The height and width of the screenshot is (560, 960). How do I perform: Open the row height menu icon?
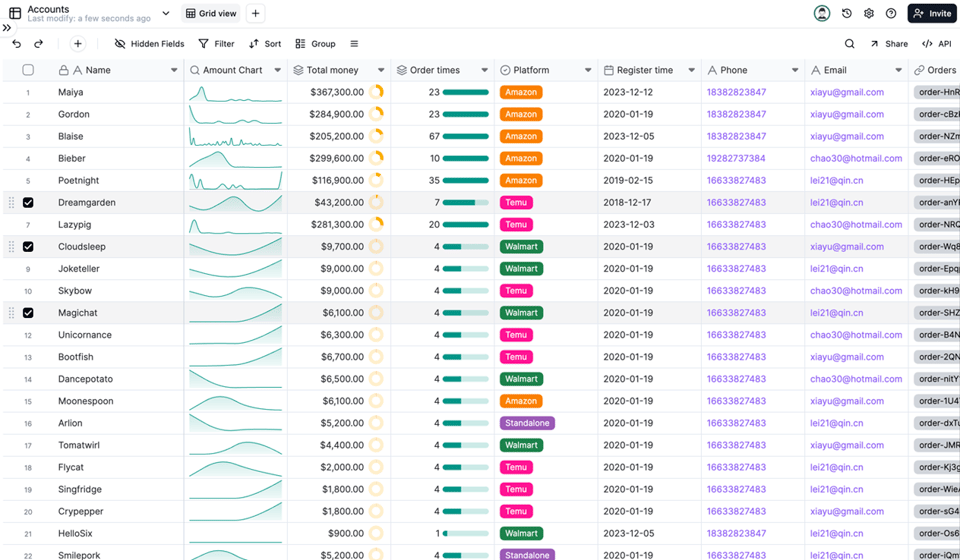[354, 44]
